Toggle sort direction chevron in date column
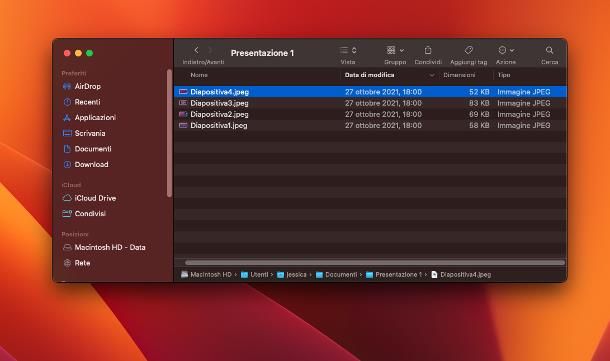This screenshot has width=610, height=361. (x=432, y=75)
